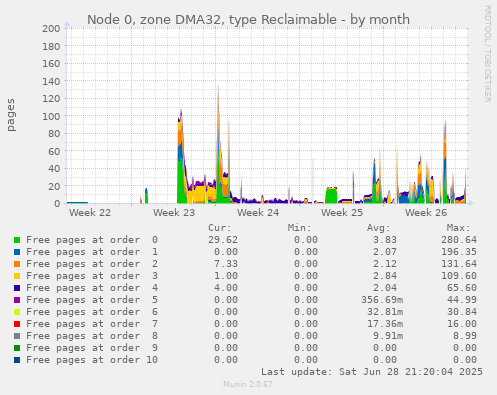Click the 356.69m average value
Screen dimensions: 497x395
382,300
